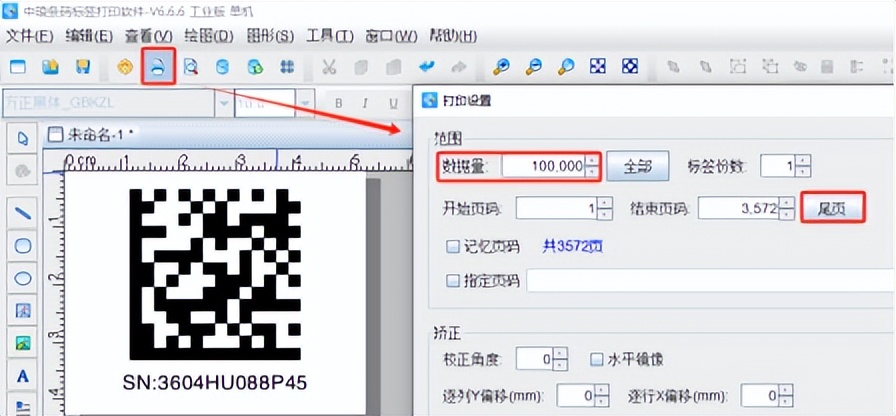Click into the 校正角度 value field
Screen dimensions: 896x416
point(535,359)
